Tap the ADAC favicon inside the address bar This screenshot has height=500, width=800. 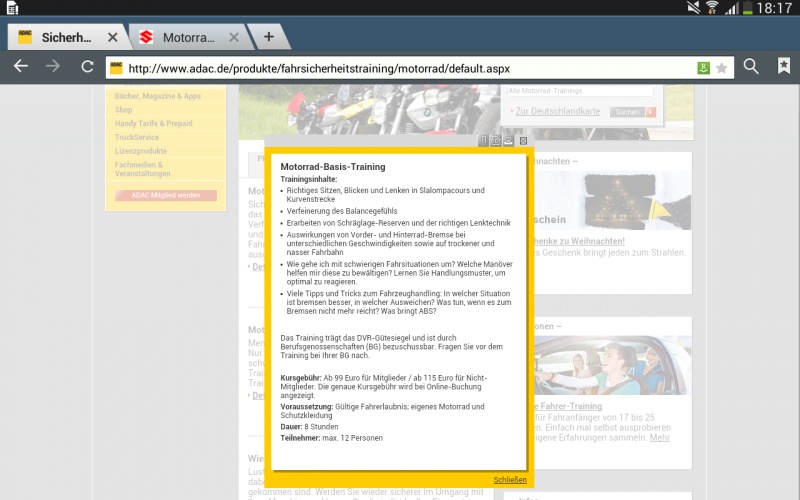tap(116, 68)
